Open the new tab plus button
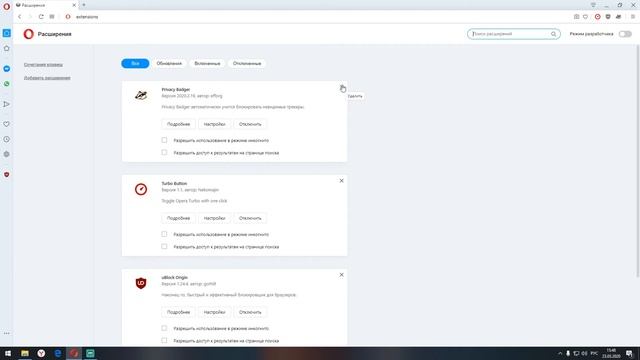The width and height of the screenshot is (640, 360). [84, 5]
